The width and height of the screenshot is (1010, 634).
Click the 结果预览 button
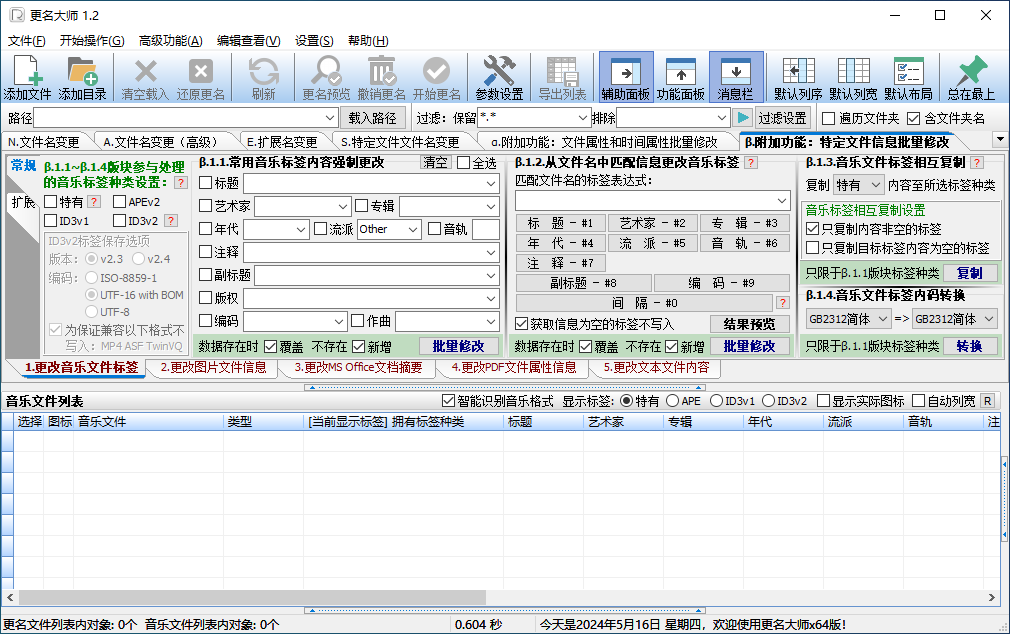[749, 323]
